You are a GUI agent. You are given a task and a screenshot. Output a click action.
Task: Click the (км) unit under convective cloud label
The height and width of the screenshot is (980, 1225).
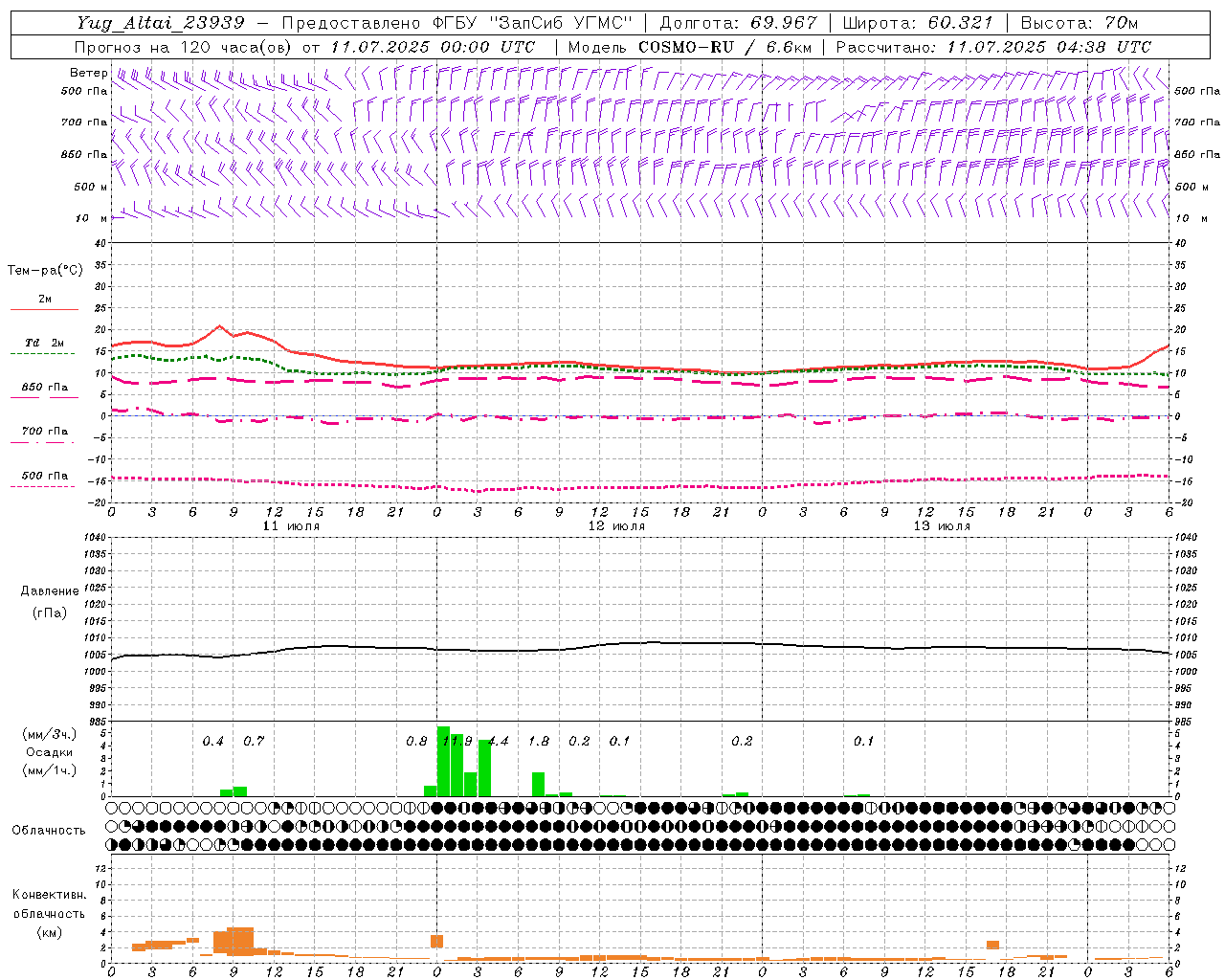click(49, 932)
